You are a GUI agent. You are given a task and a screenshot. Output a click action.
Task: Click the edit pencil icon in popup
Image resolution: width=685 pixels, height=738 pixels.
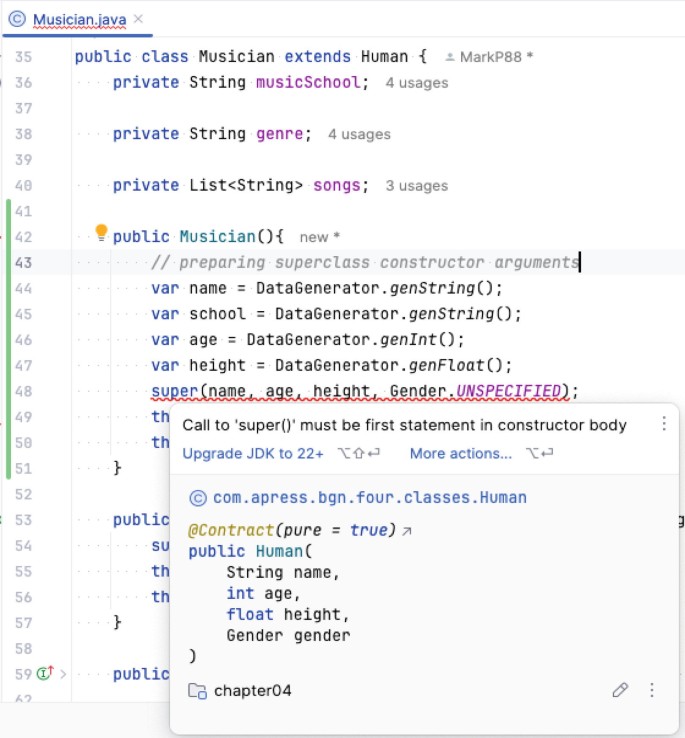[x=620, y=690]
